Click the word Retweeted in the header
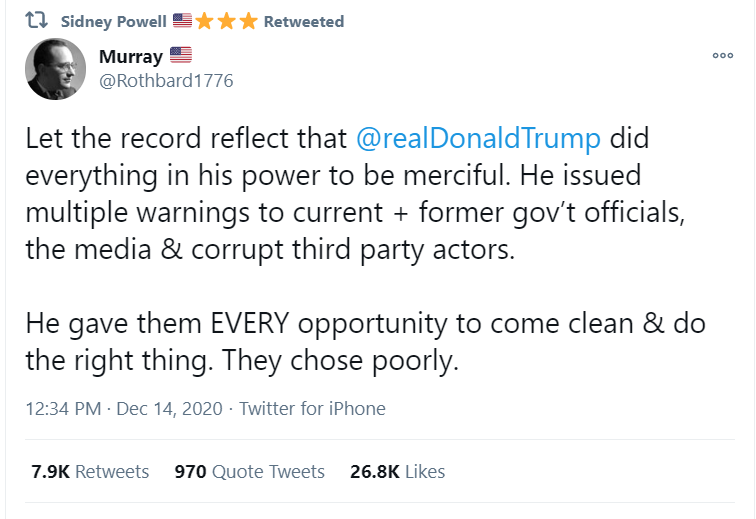Screen dimensions: 756x519 (303, 21)
